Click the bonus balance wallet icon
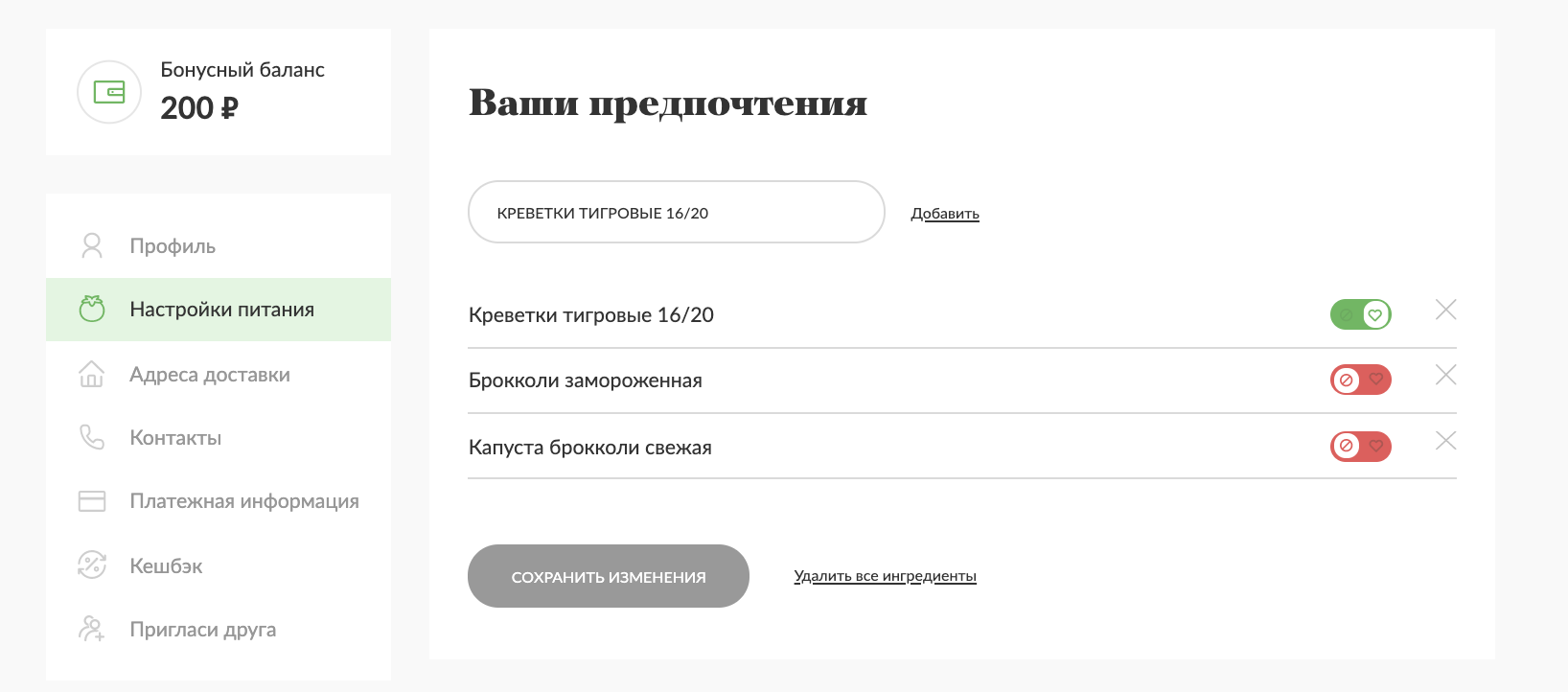1568x692 pixels. point(109,92)
